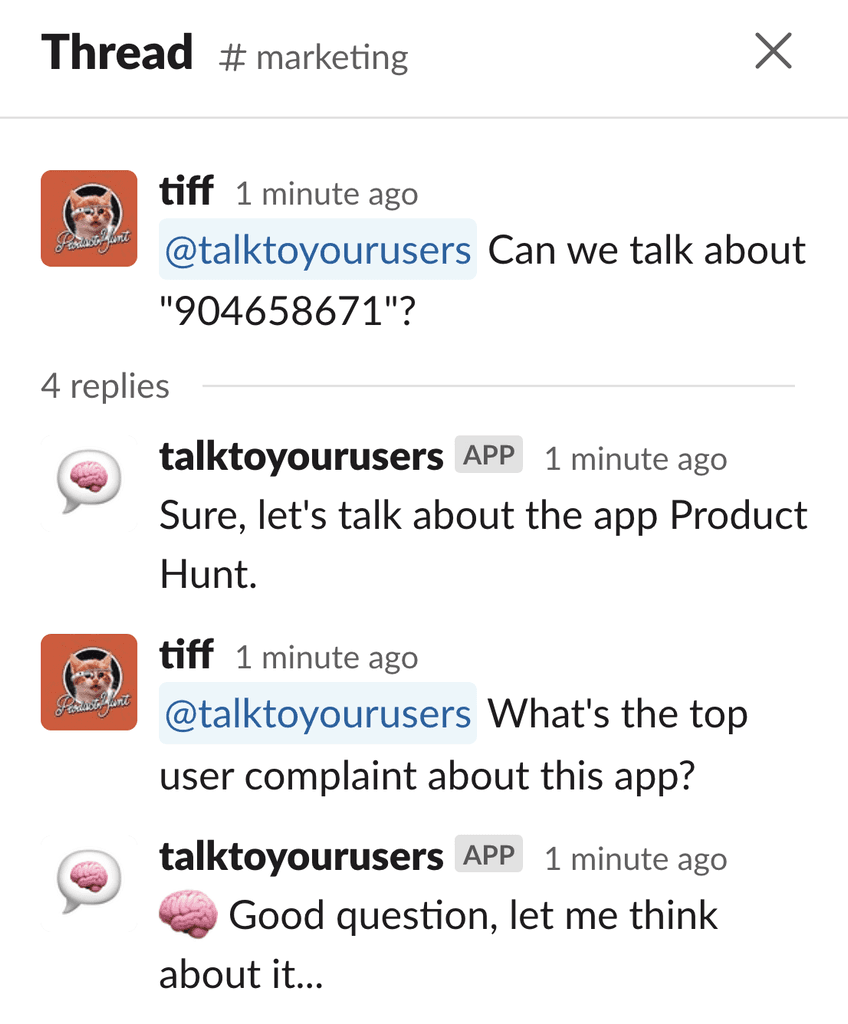Close the thread panel with the X
Viewport: 848px width, 1024px height.
774,51
